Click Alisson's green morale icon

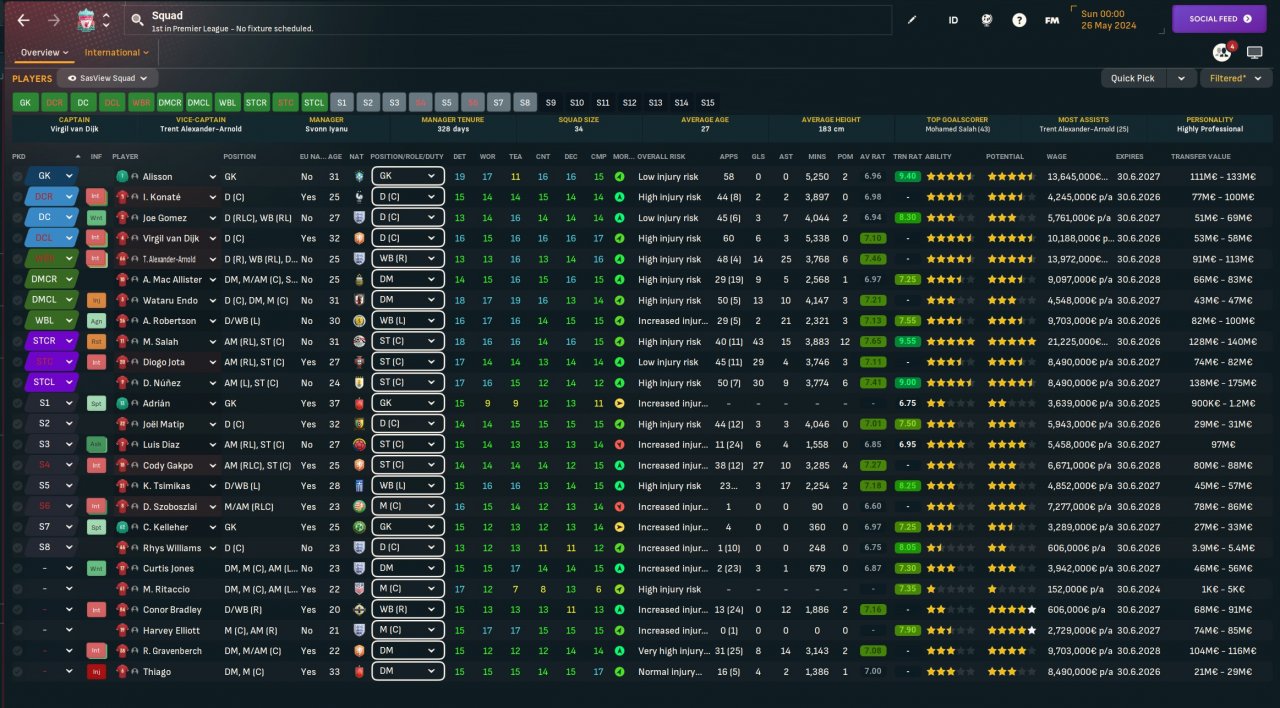pyautogui.click(x=620, y=176)
